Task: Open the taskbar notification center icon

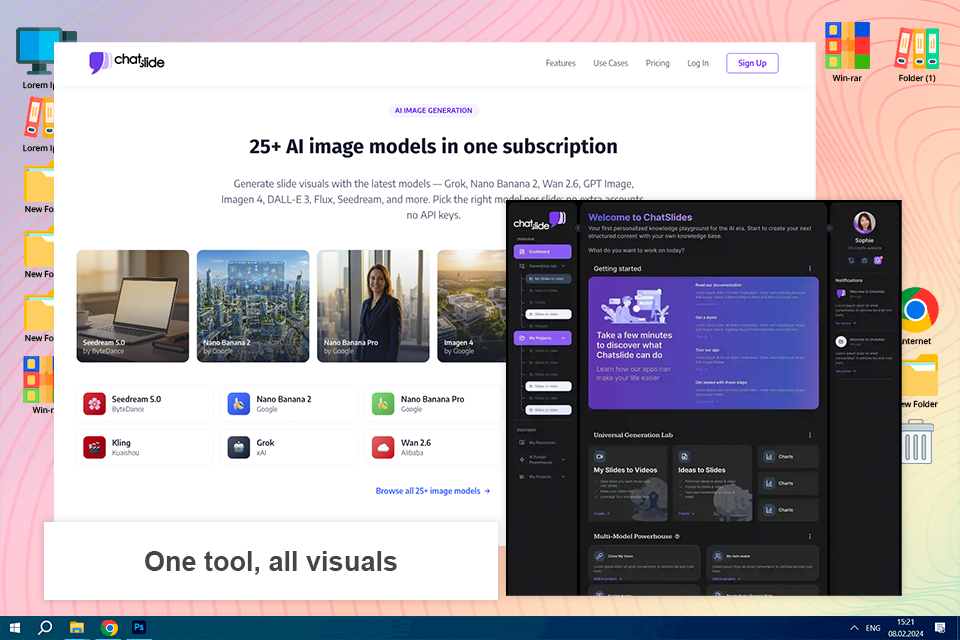Action: pos(940,628)
